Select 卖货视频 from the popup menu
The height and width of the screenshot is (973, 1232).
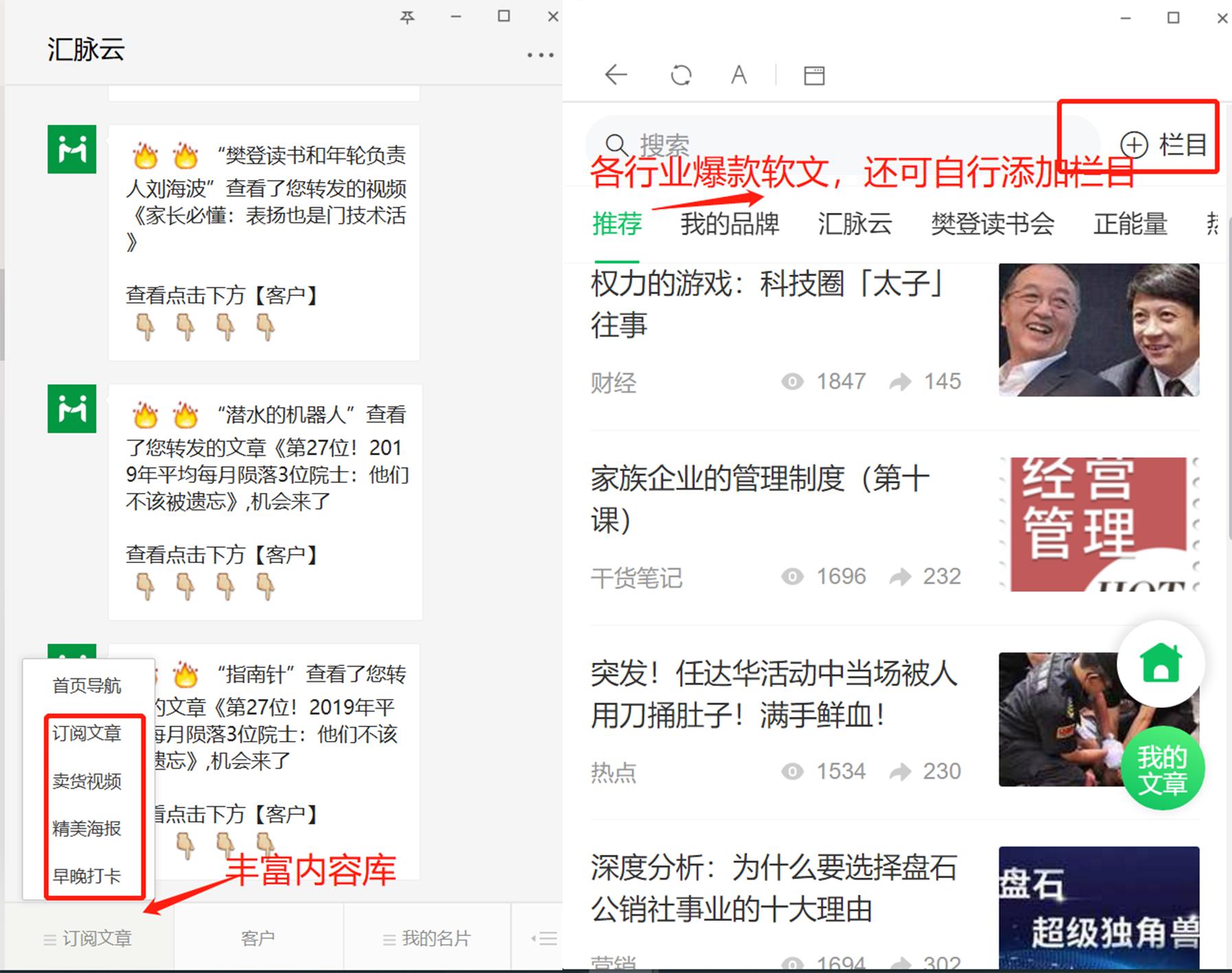pyautogui.click(x=87, y=781)
